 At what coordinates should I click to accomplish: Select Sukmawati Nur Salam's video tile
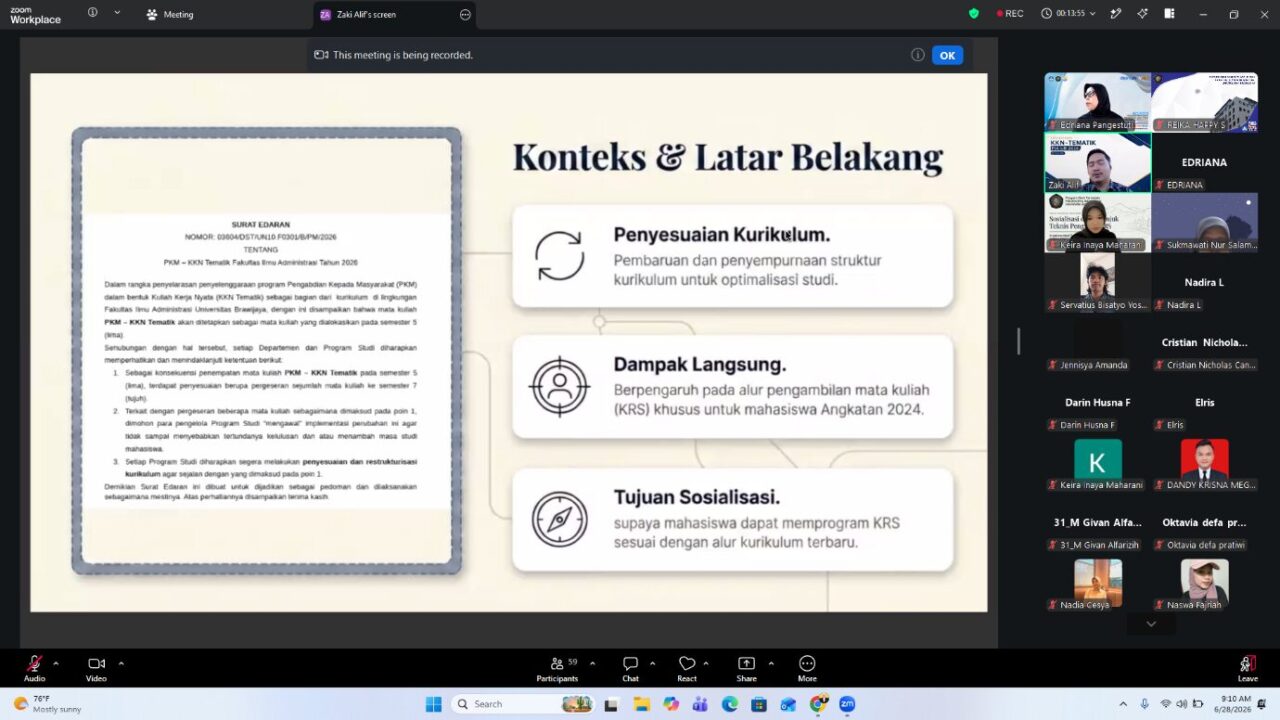(x=1204, y=222)
